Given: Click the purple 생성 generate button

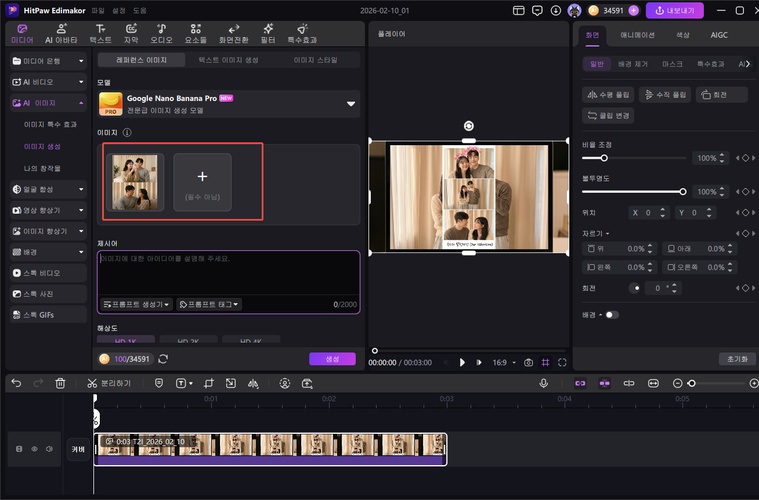Looking at the screenshot, I should (332, 359).
